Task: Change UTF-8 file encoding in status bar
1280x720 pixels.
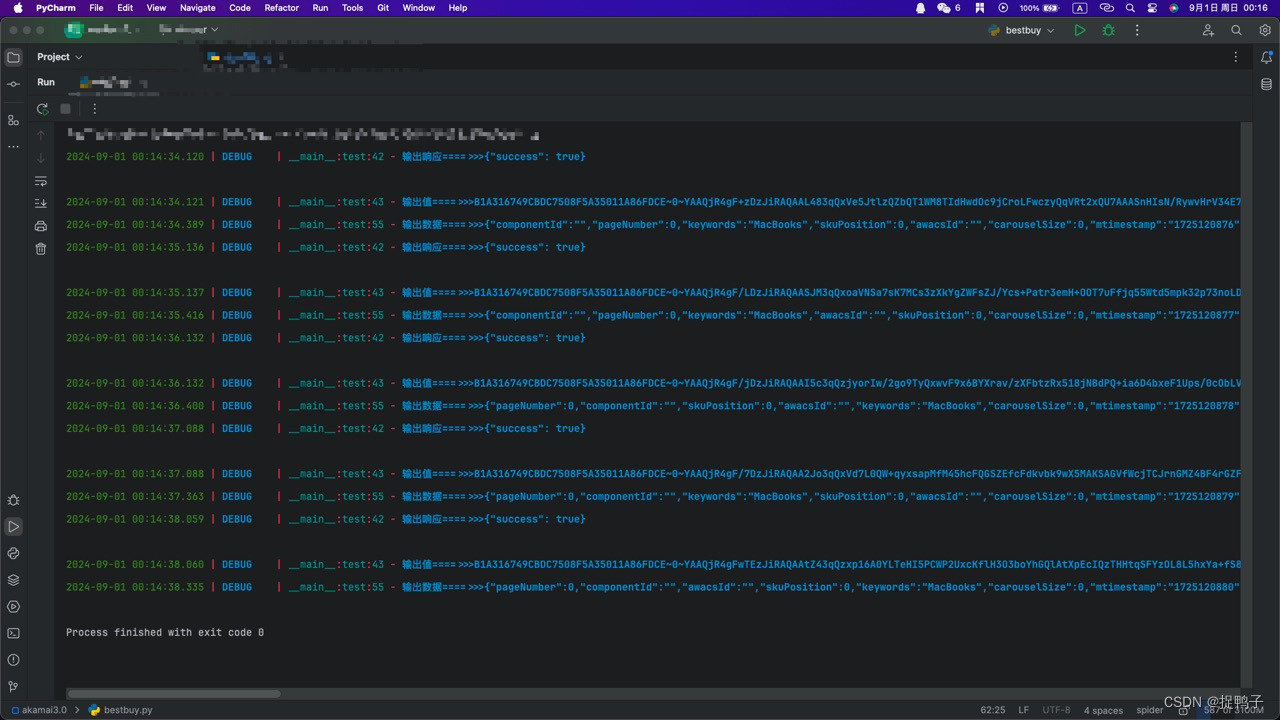Action: (x=1056, y=710)
